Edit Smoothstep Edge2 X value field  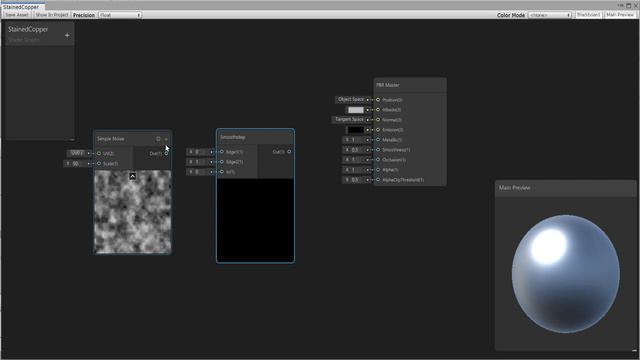coord(200,162)
